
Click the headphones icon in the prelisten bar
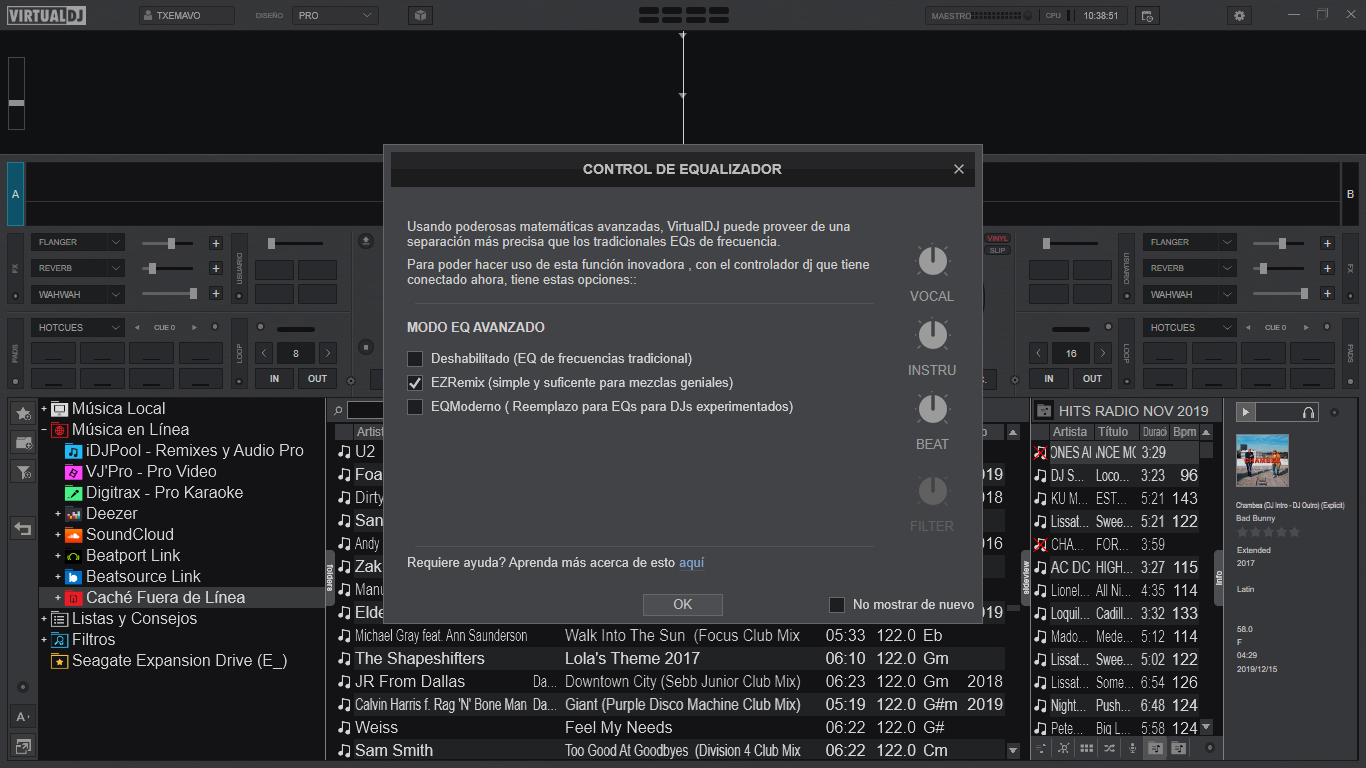click(1308, 412)
